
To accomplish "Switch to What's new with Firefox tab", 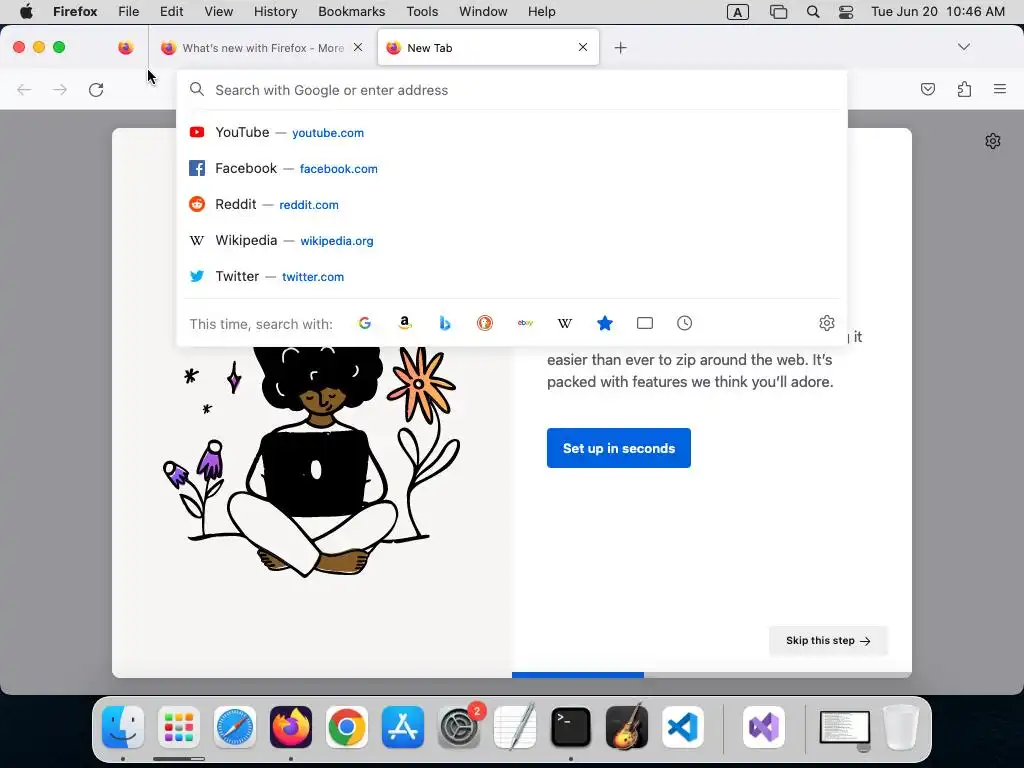I will tap(263, 48).
